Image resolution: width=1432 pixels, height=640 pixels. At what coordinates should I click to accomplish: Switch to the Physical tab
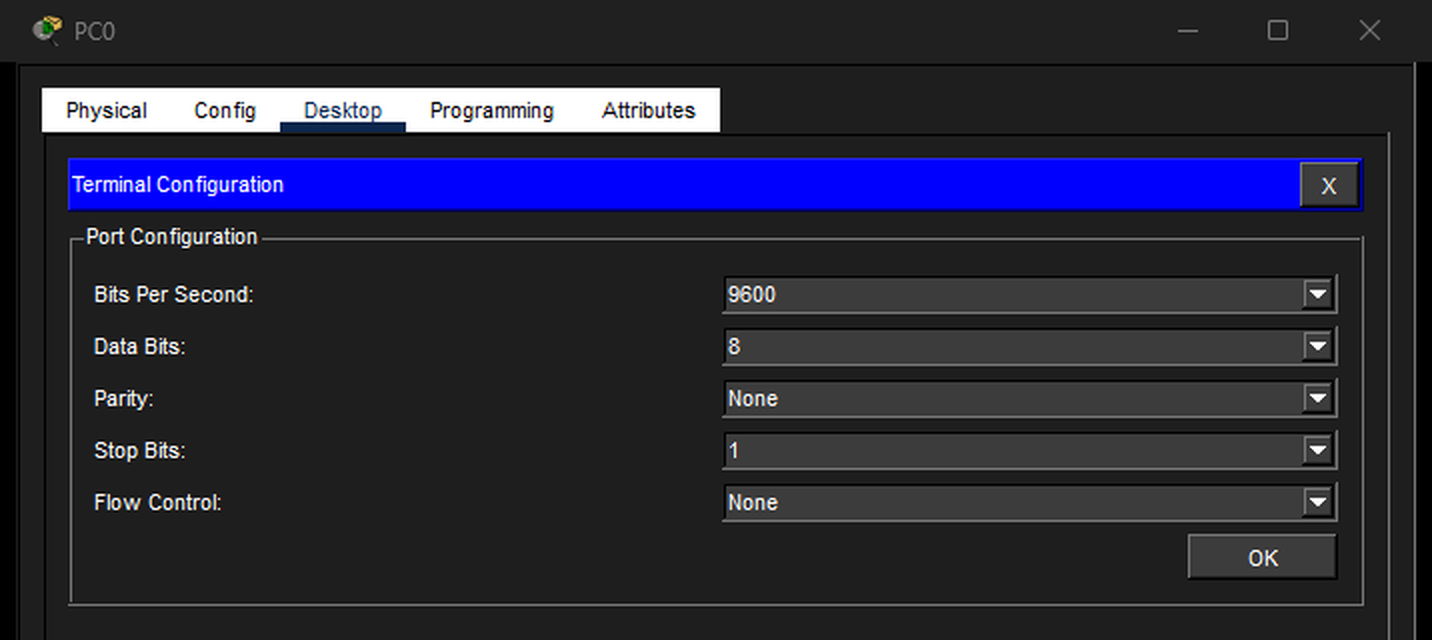click(x=105, y=110)
